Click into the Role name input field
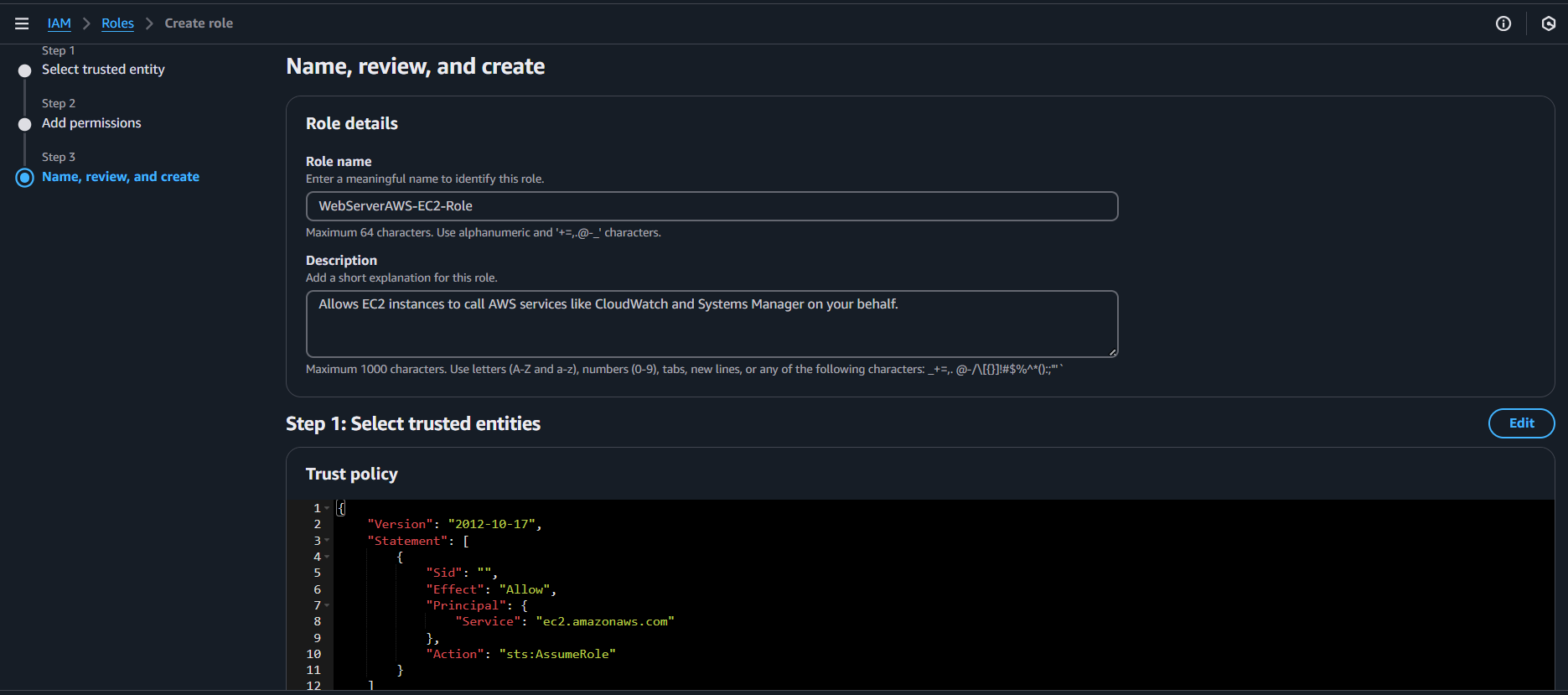 coord(712,206)
